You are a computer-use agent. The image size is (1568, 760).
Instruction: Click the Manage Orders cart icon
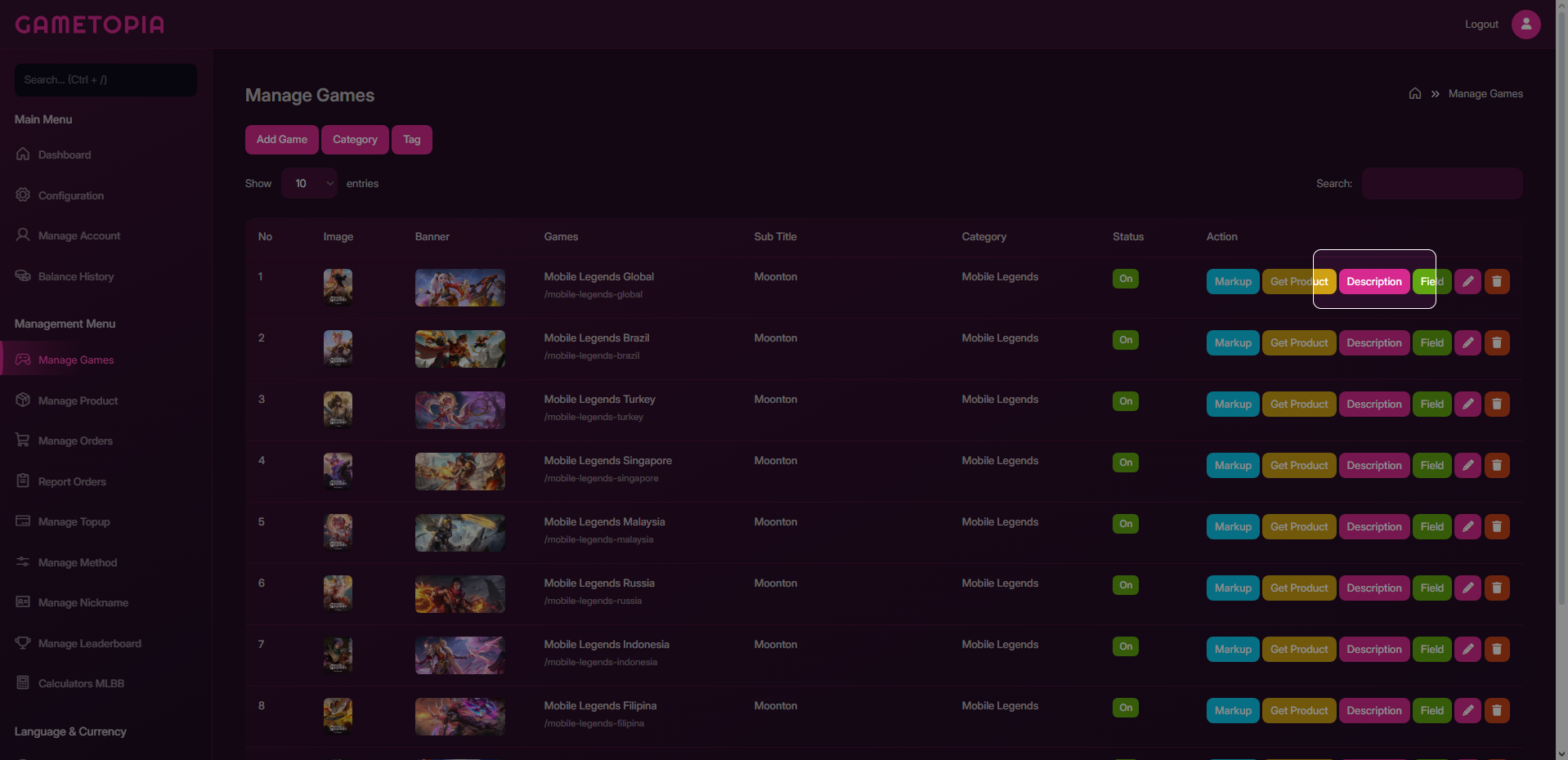coord(23,440)
